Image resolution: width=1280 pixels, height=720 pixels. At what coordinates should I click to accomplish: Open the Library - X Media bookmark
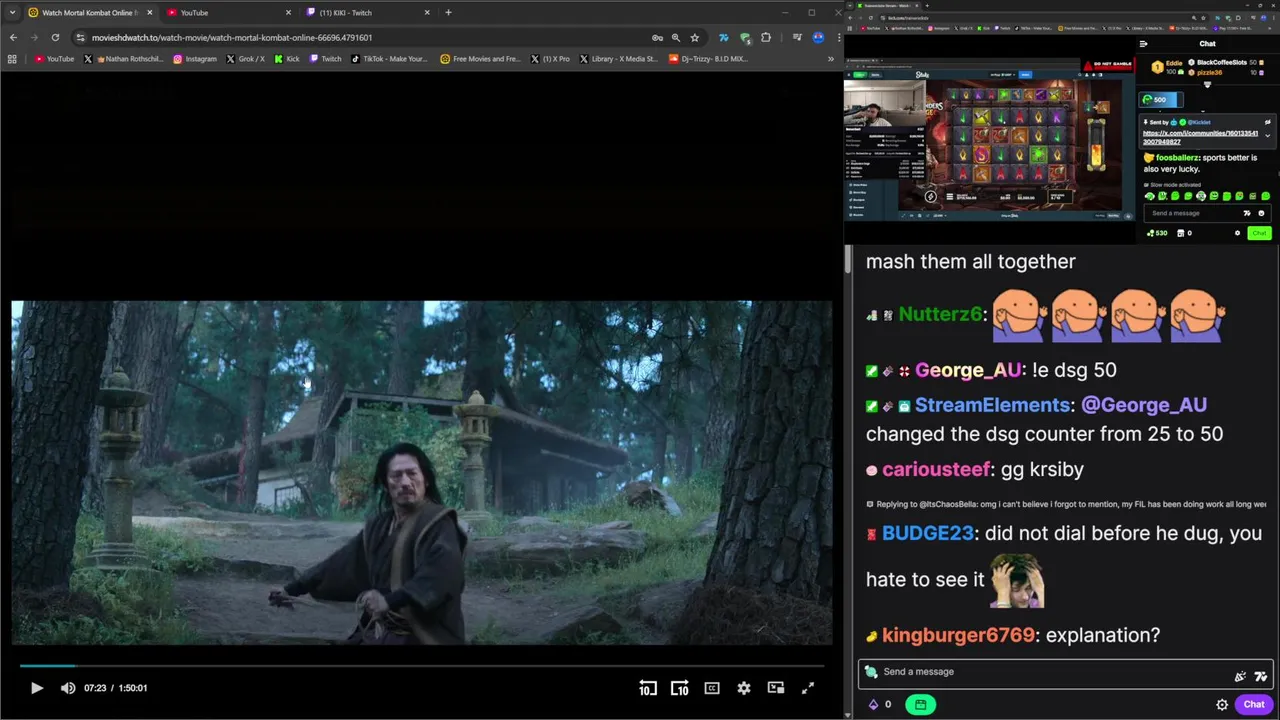coord(619,59)
